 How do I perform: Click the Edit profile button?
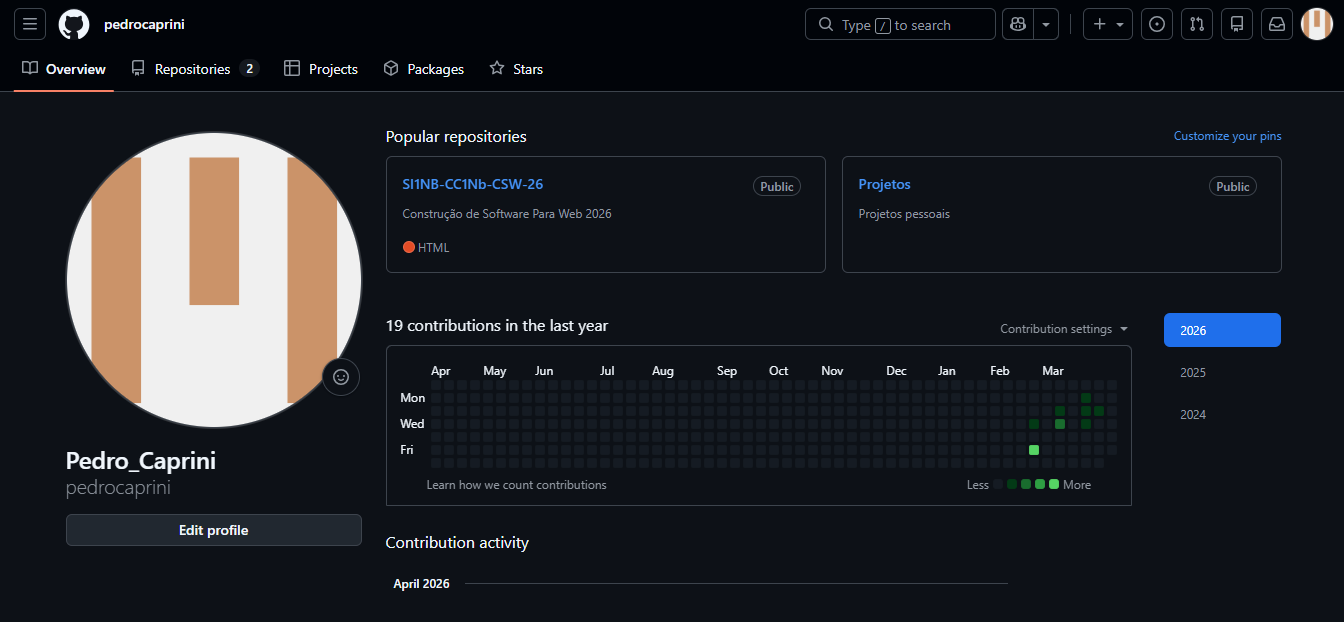[213, 530]
